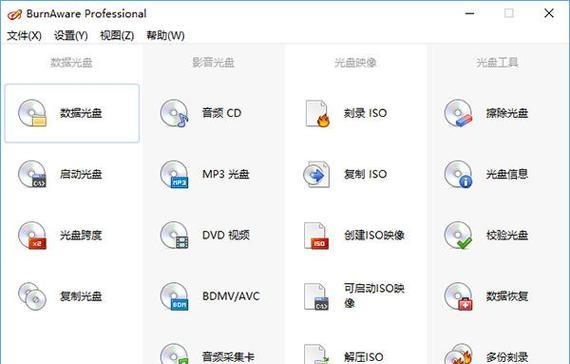The image size is (570, 364).
Task: Click the 光盘信息 label
Action: 507,174
